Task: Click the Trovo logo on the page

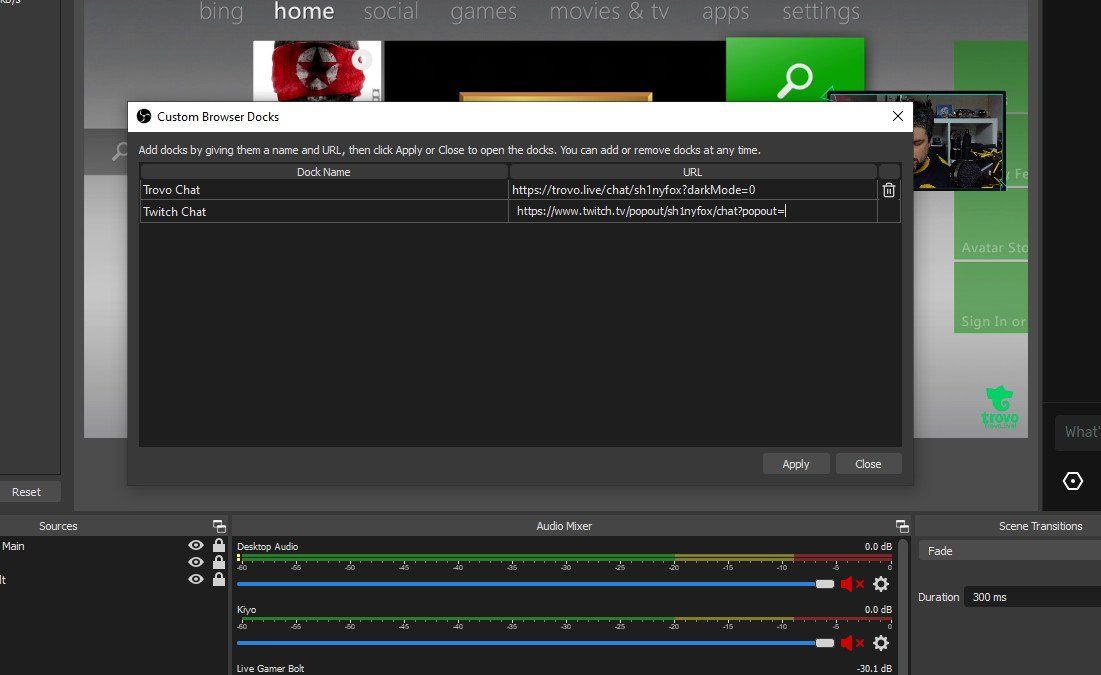Action: pos(999,404)
